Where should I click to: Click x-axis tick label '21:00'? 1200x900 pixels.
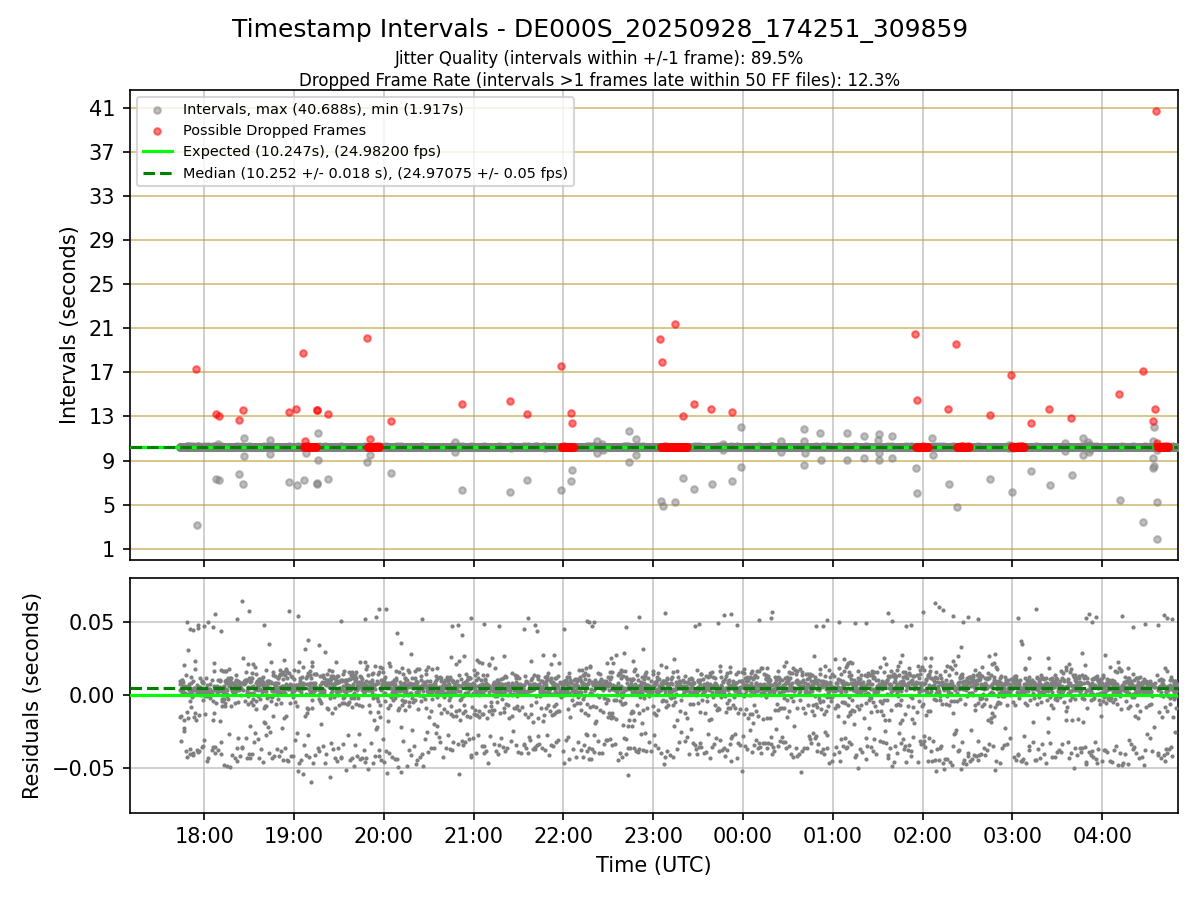click(473, 834)
